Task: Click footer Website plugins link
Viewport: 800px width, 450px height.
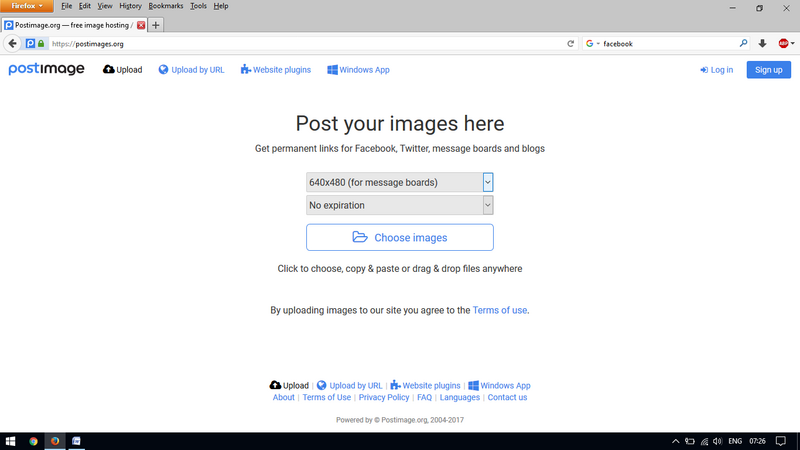Action: tap(425, 385)
